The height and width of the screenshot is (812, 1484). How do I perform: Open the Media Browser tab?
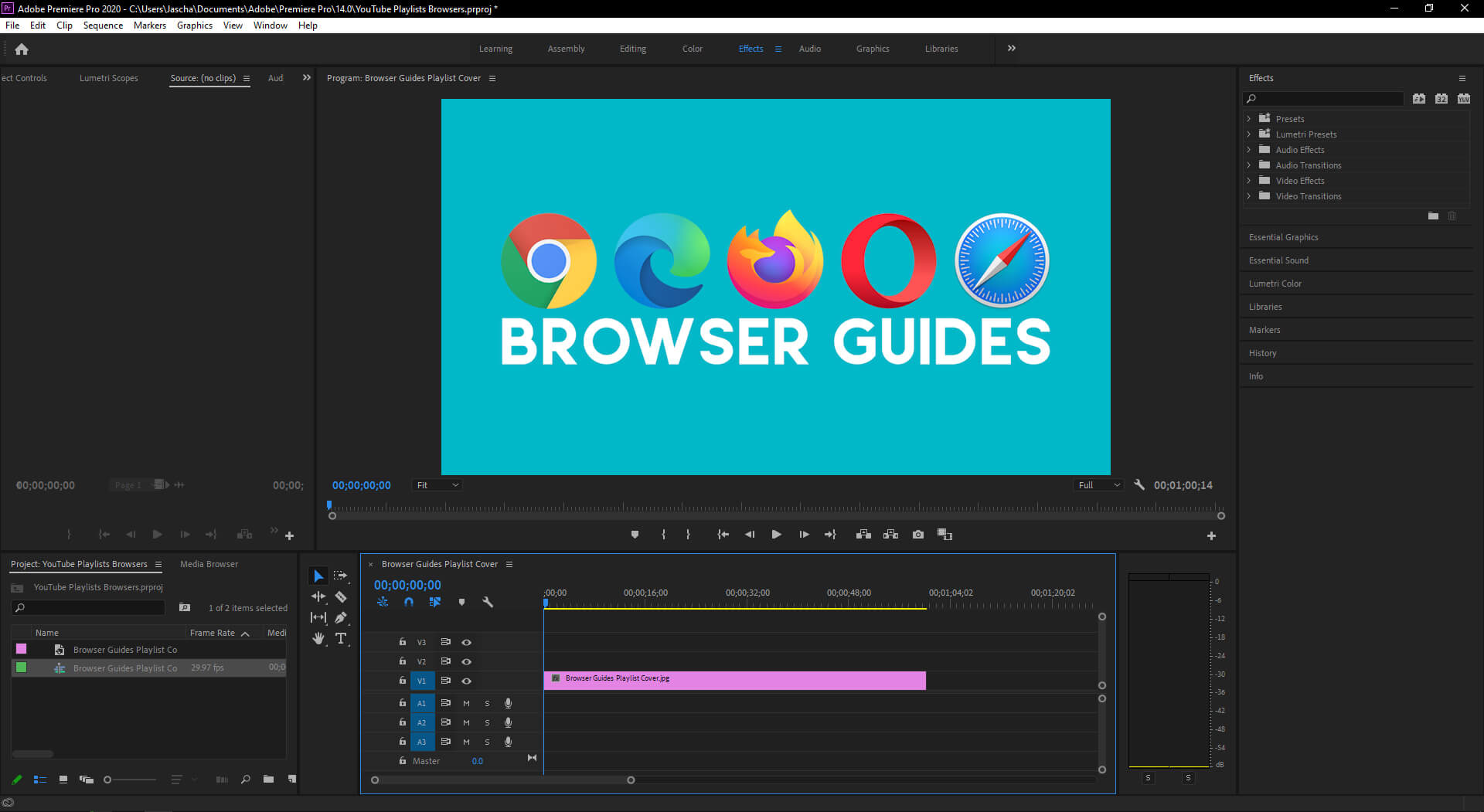click(209, 564)
